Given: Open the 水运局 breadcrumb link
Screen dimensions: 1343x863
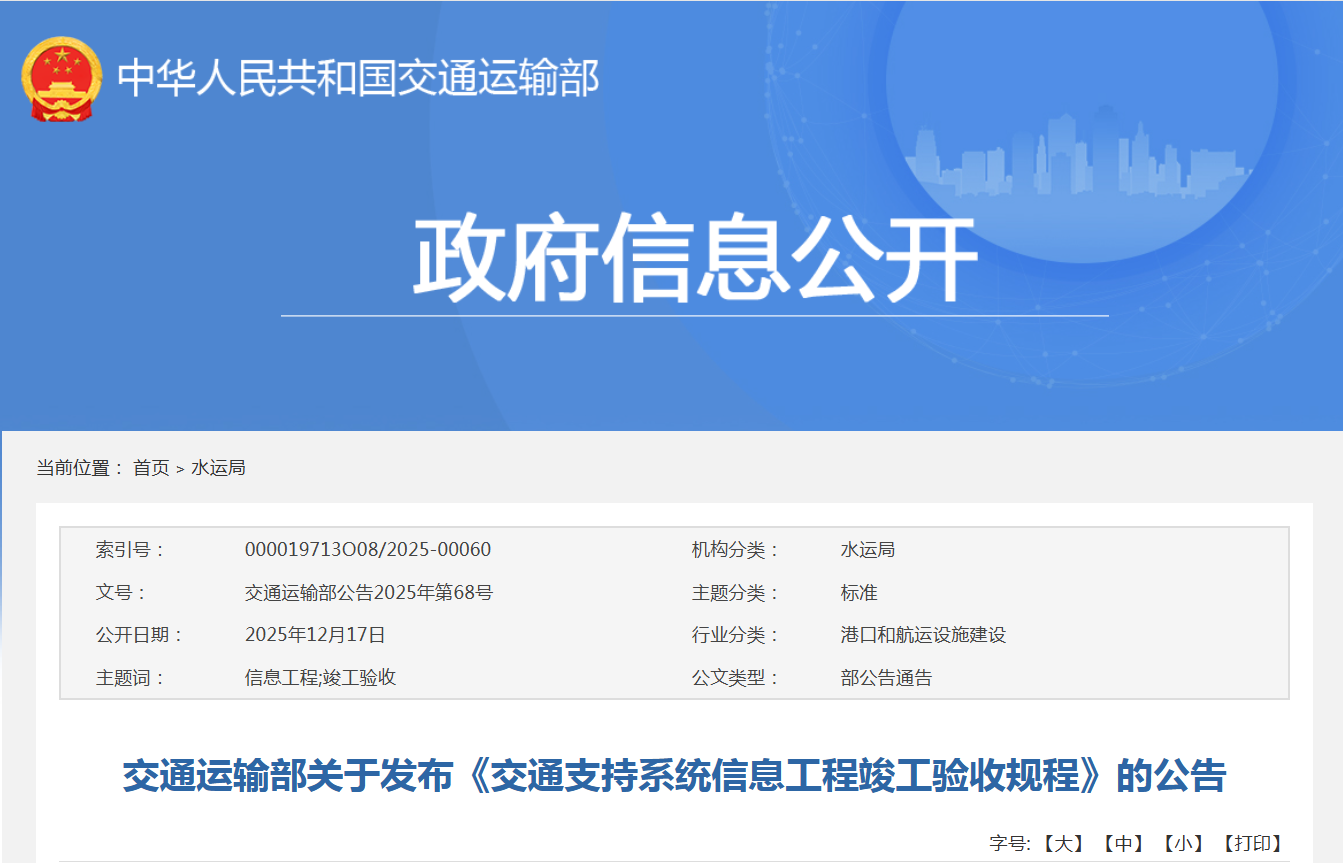Looking at the screenshot, I should pos(218,468).
